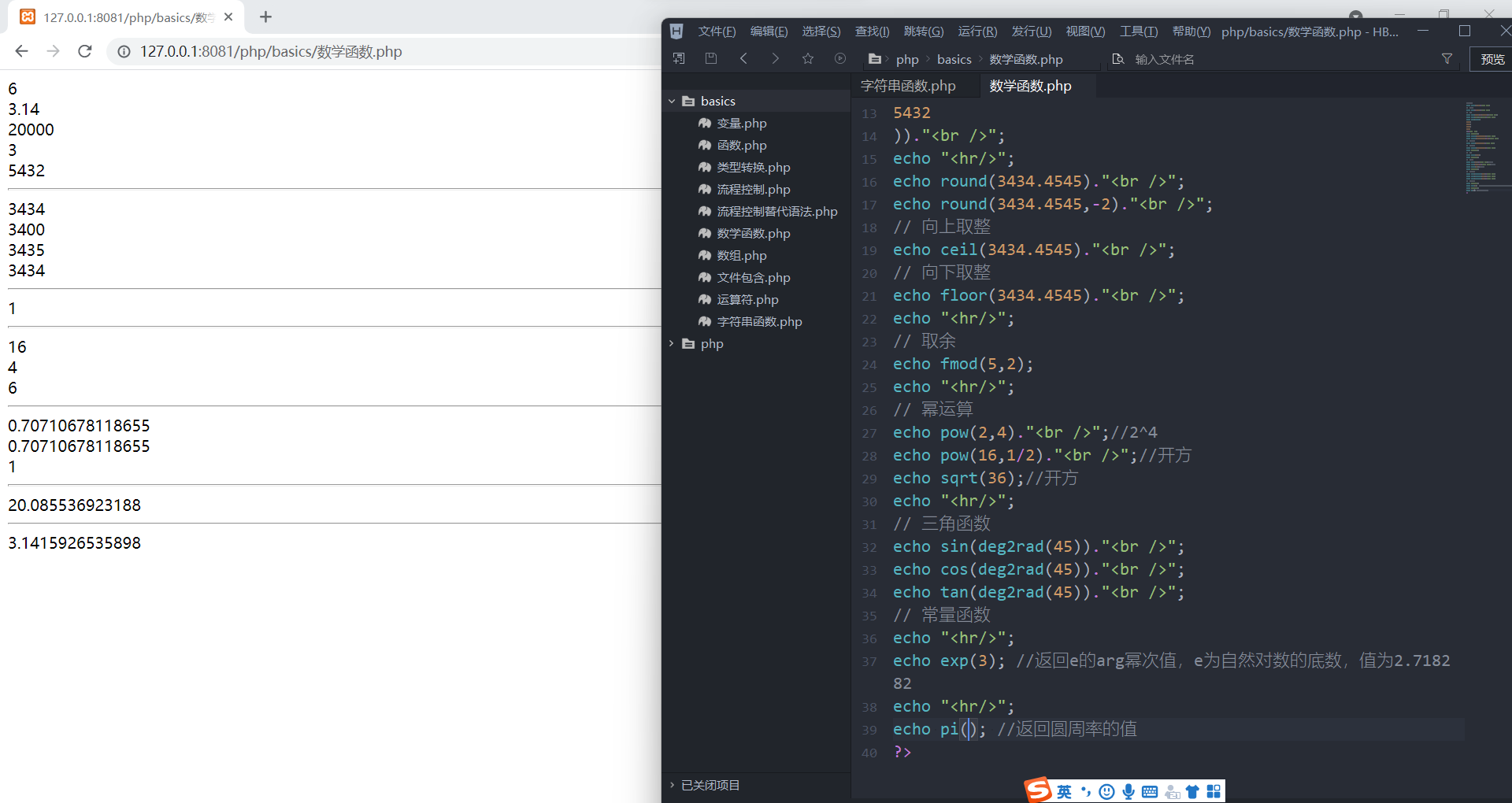Viewport: 1512px width, 803px height.
Task: Click the run (play) icon in HBuilderX toolbar
Action: pos(840,58)
